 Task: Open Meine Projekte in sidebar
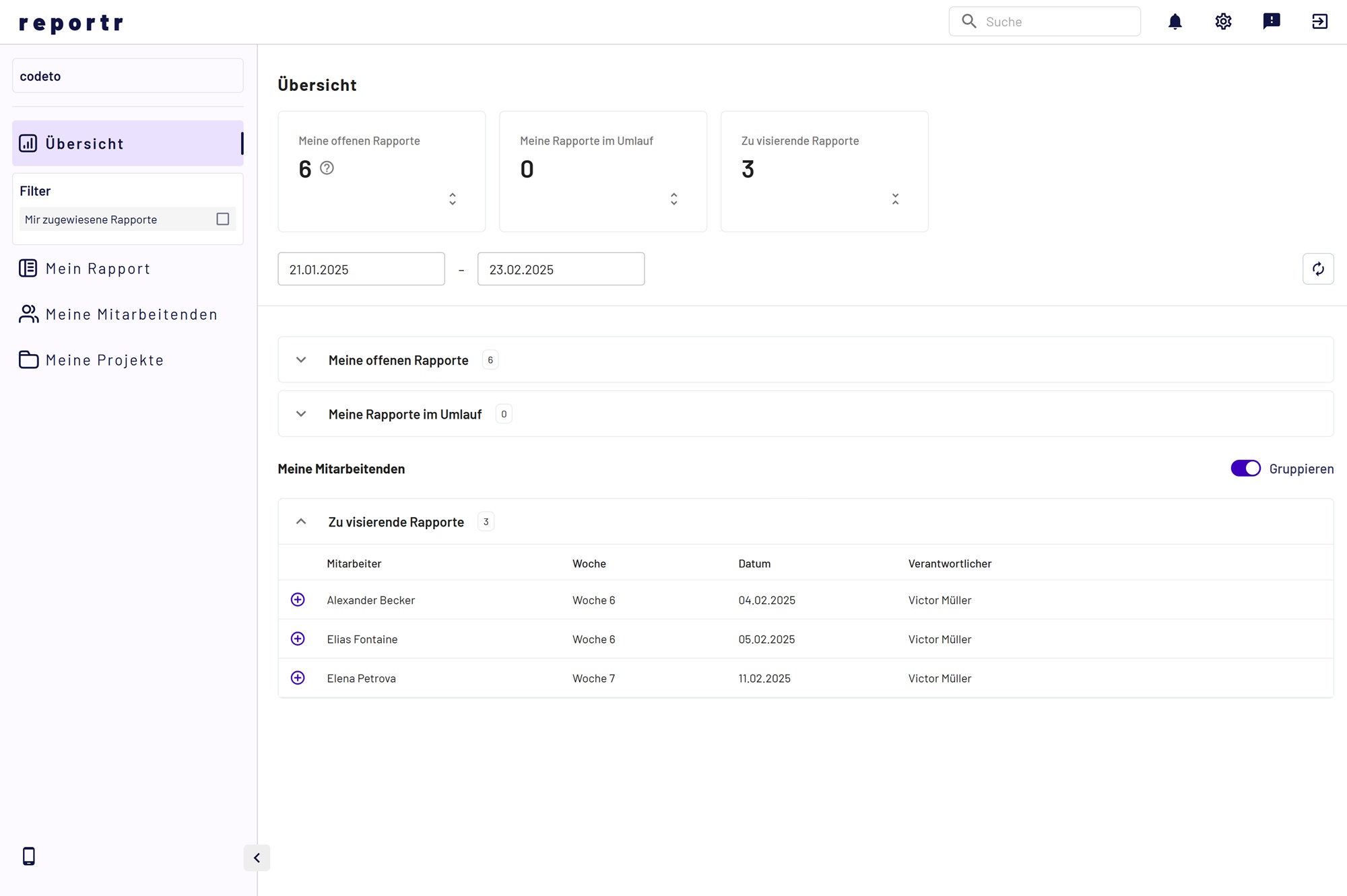click(128, 359)
